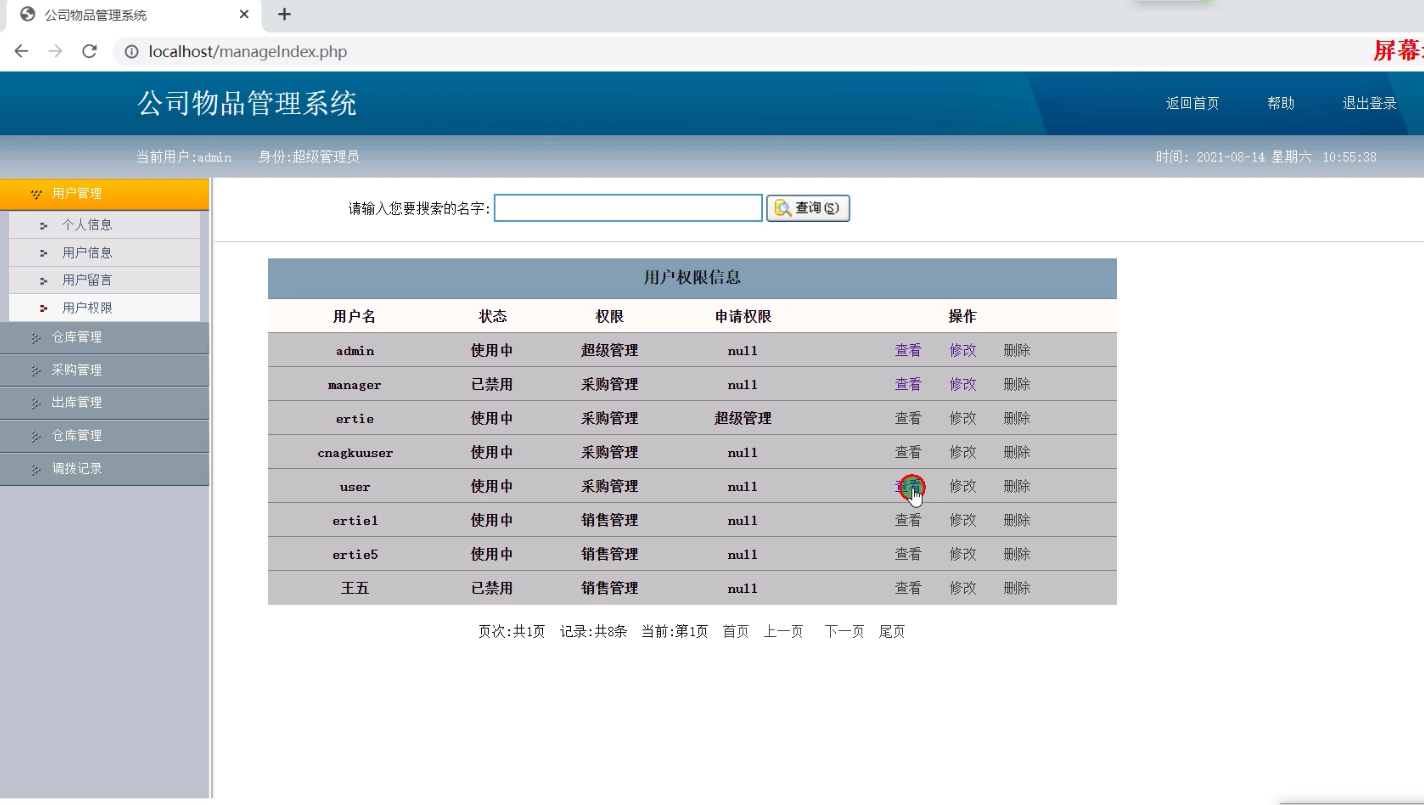The image size is (1424, 805).
Task: Click 查看 for the ertie5 row
Action: tap(908, 554)
